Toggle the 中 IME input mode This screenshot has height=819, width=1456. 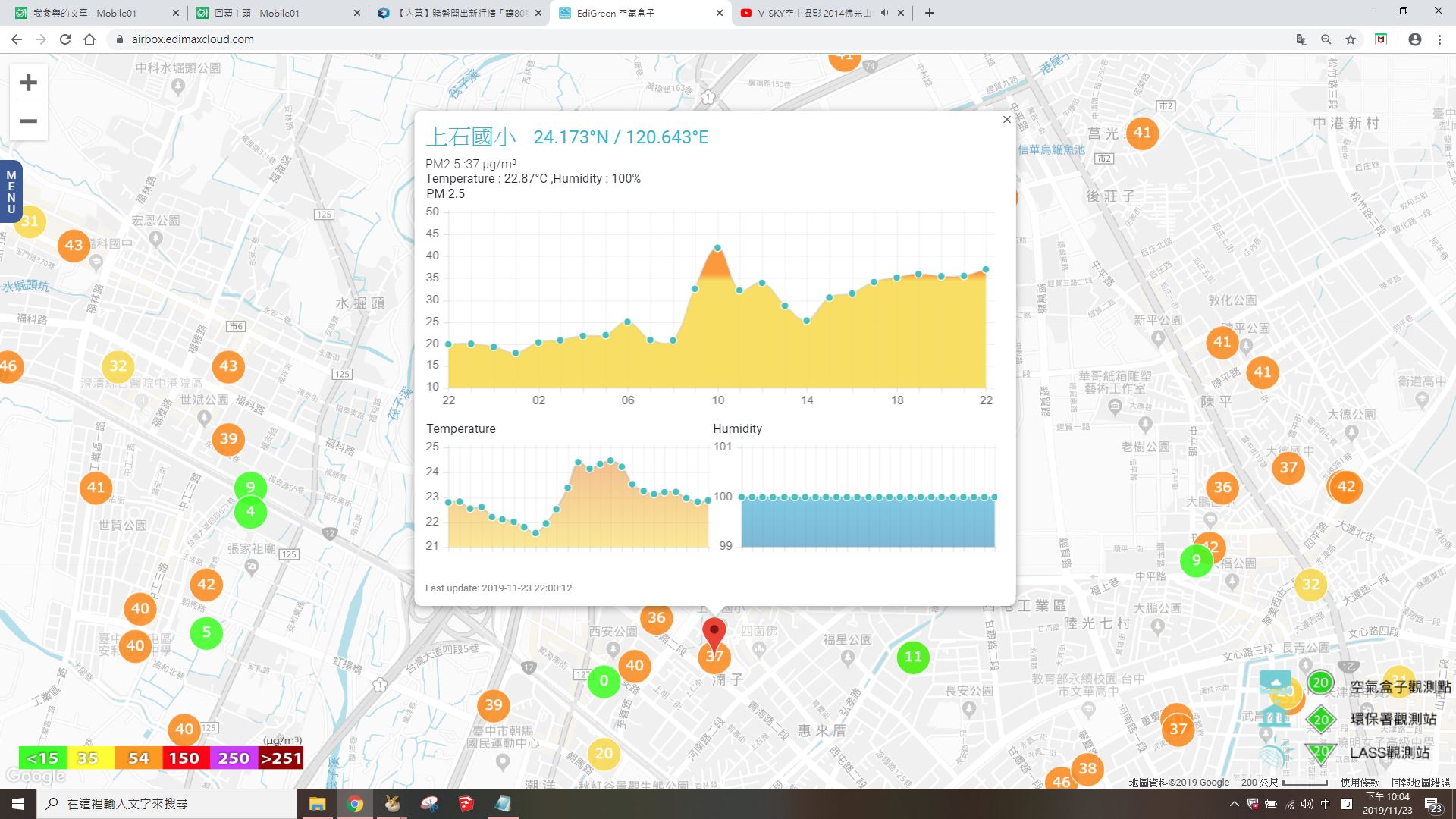pyautogui.click(x=1326, y=804)
